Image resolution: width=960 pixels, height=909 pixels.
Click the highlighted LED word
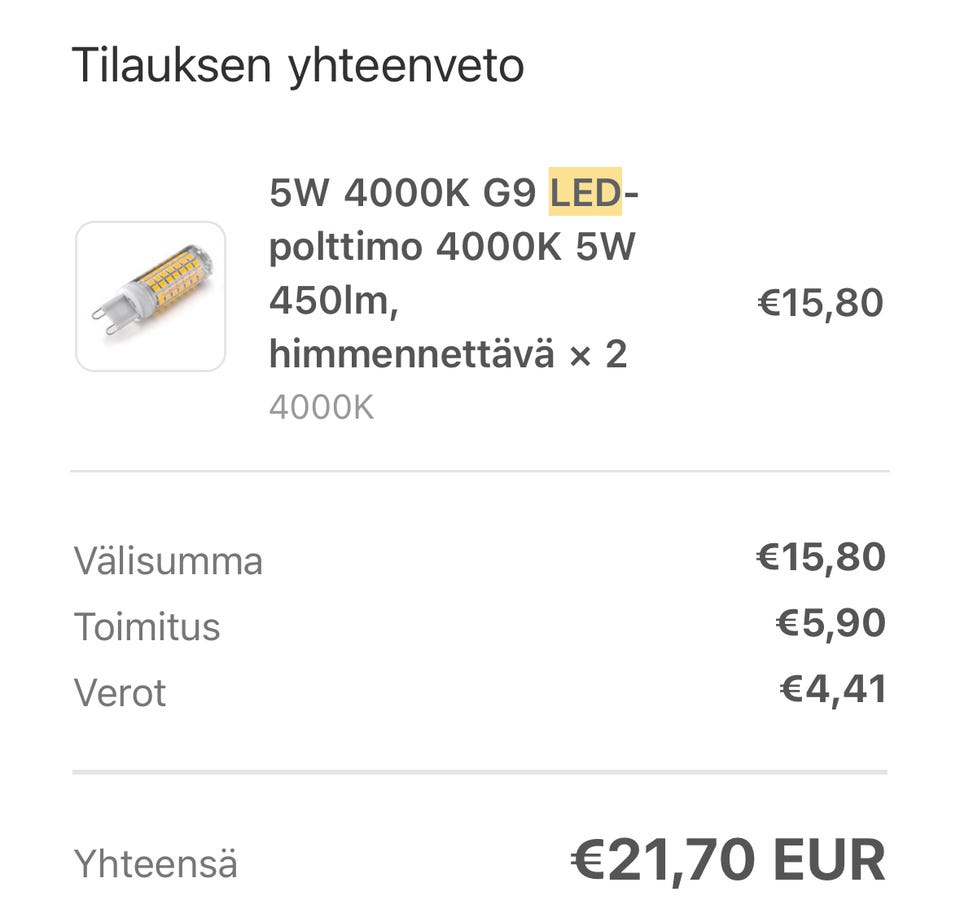[x=585, y=193]
